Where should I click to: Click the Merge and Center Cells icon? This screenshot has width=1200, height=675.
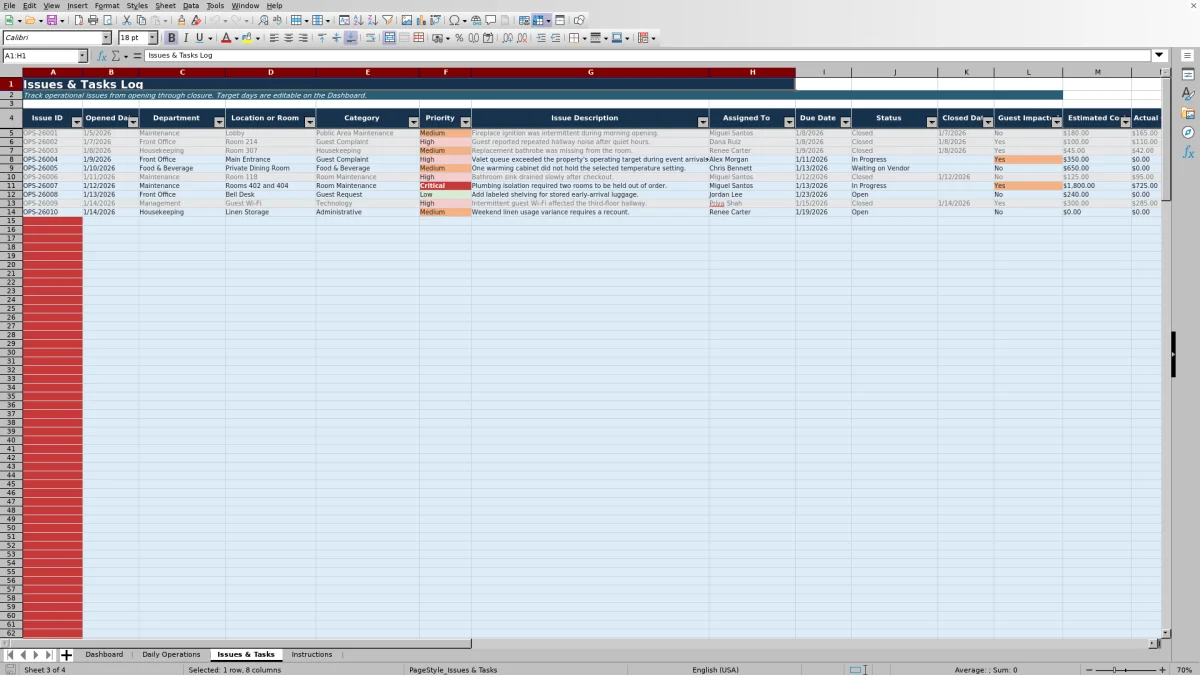tap(390, 38)
